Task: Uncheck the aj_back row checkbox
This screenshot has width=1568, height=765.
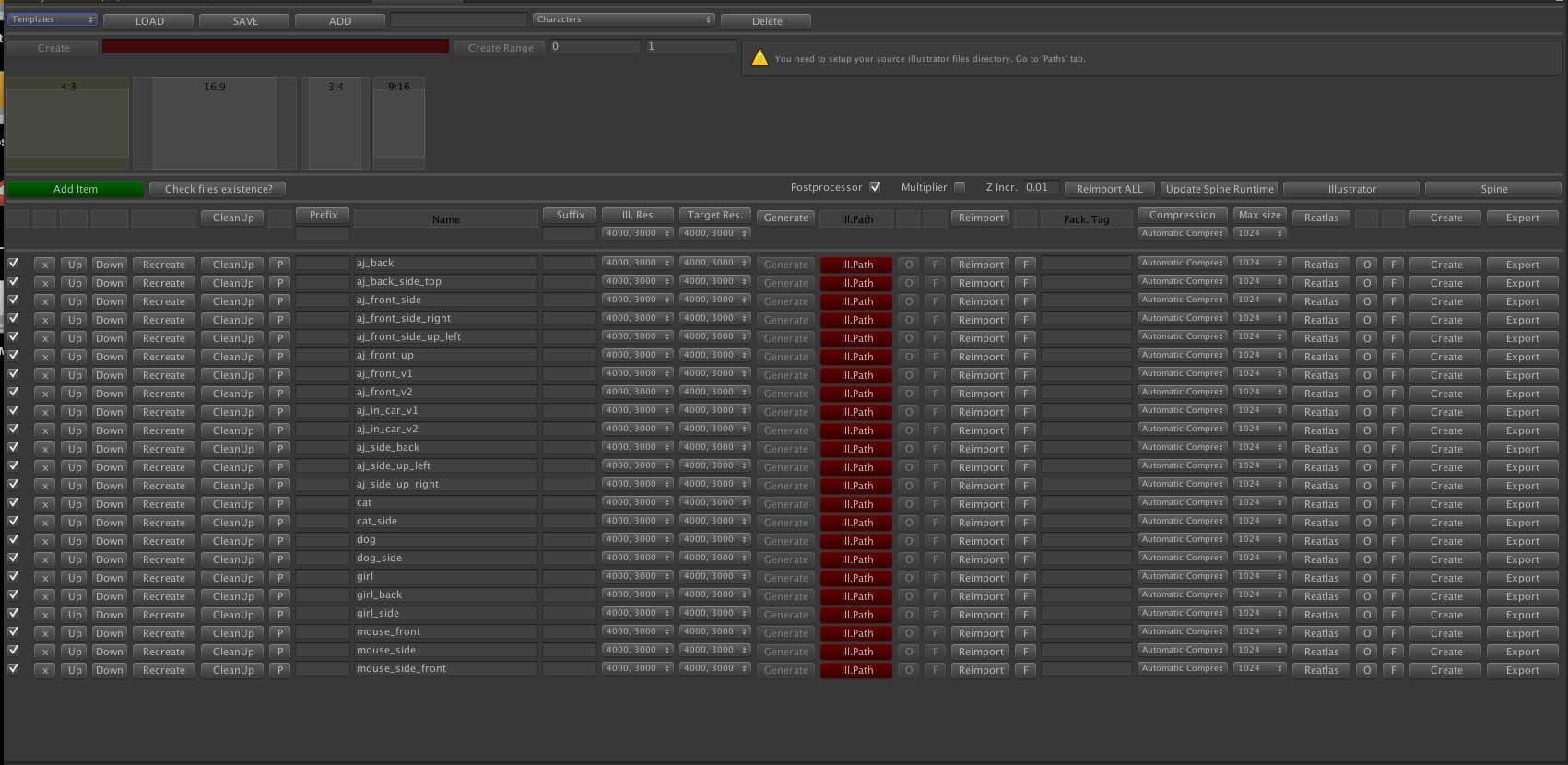Action: tap(13, 263)
